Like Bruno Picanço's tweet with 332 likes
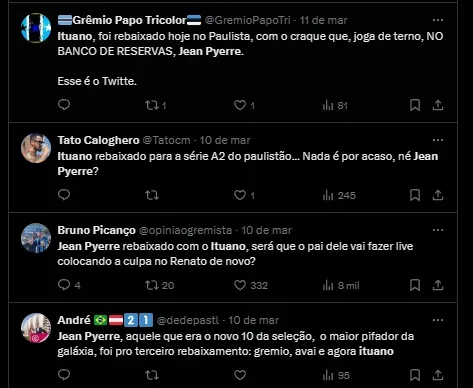Image resolution: width=473 pixels, height=388 pixels. pos(251,285)
